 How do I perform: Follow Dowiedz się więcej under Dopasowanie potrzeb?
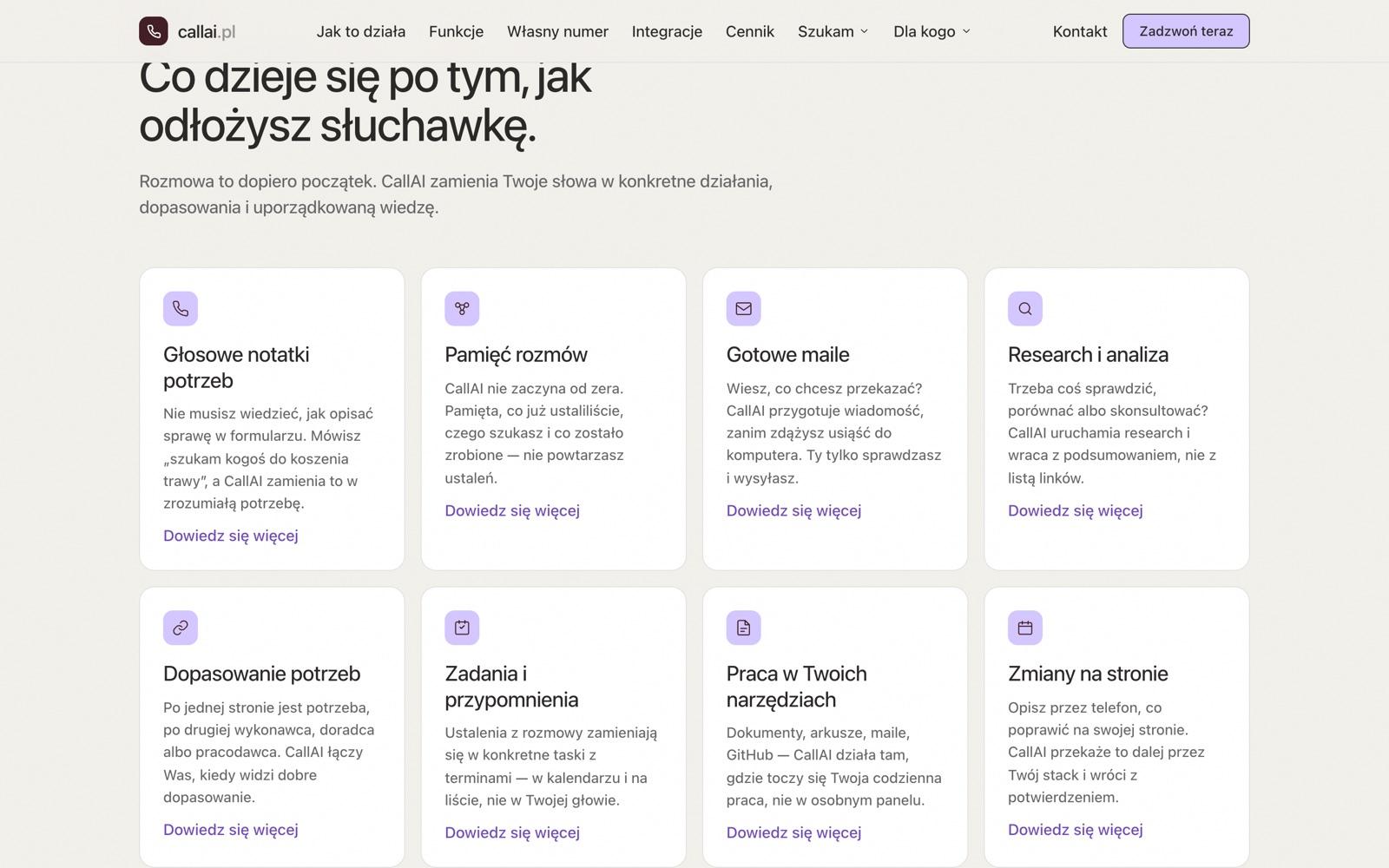tap(231, 830)
